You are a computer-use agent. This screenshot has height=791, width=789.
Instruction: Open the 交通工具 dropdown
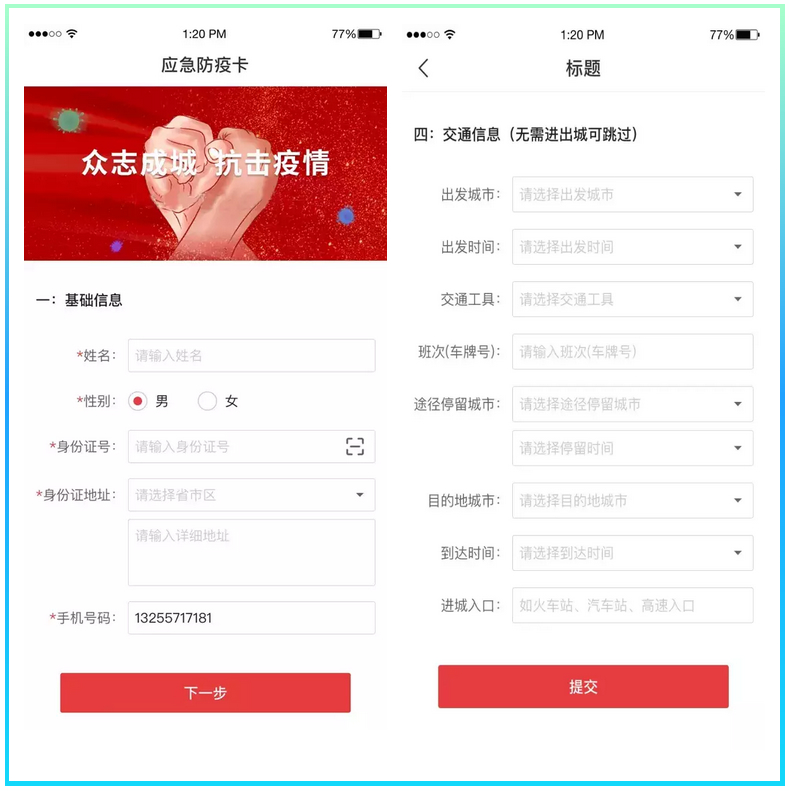pyautogui.click(x=633, y=299)
